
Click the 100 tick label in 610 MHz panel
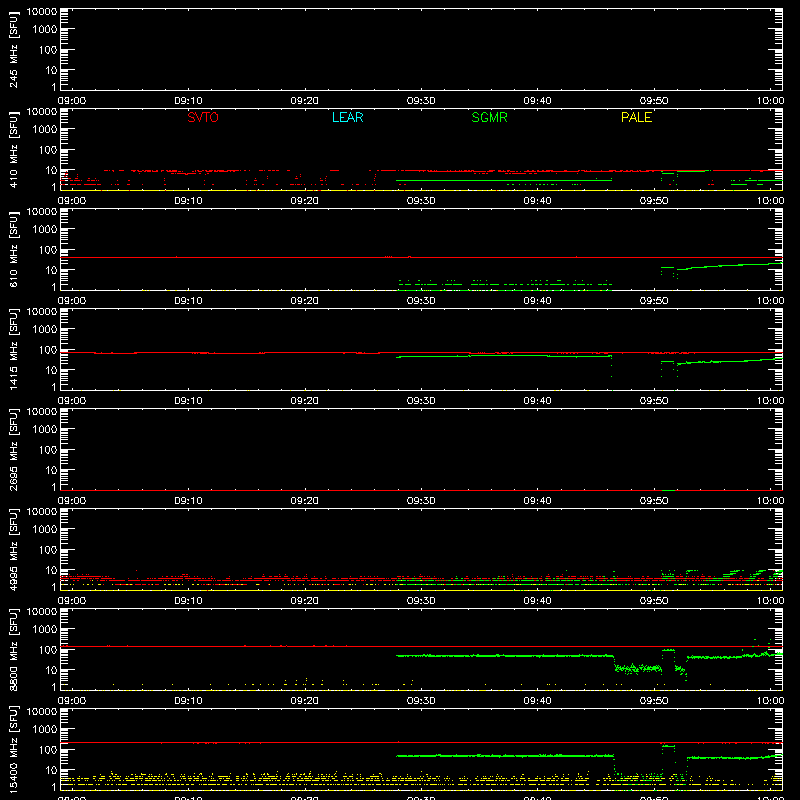point(48,250)
